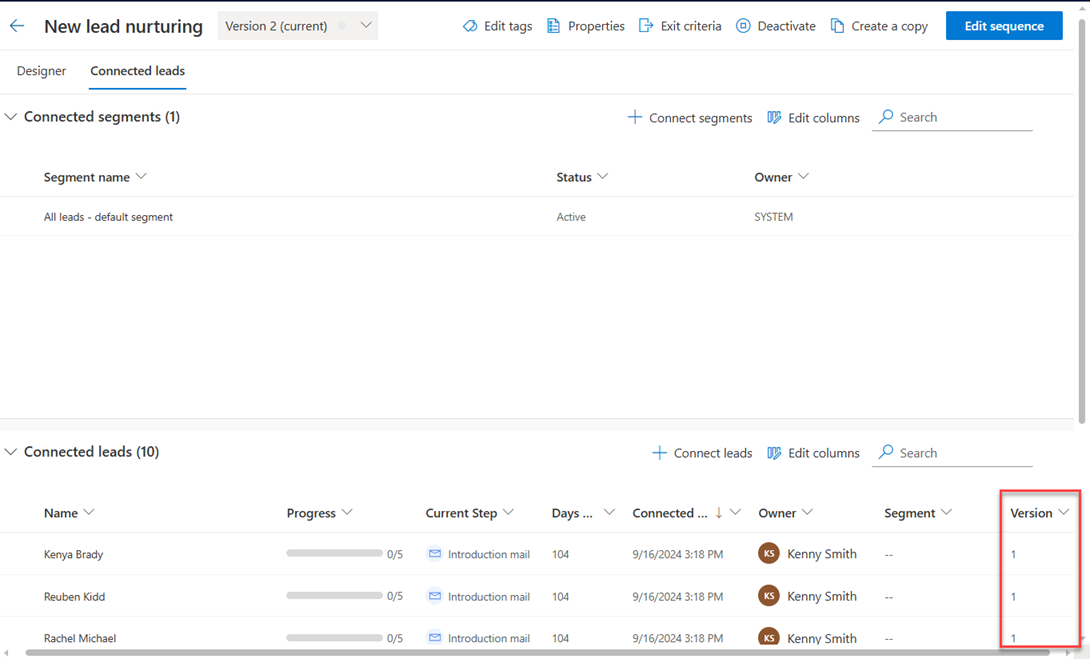
Task: Open the leads Owner column dropdown
Action: pyautogui.click(x=807, y=512)
